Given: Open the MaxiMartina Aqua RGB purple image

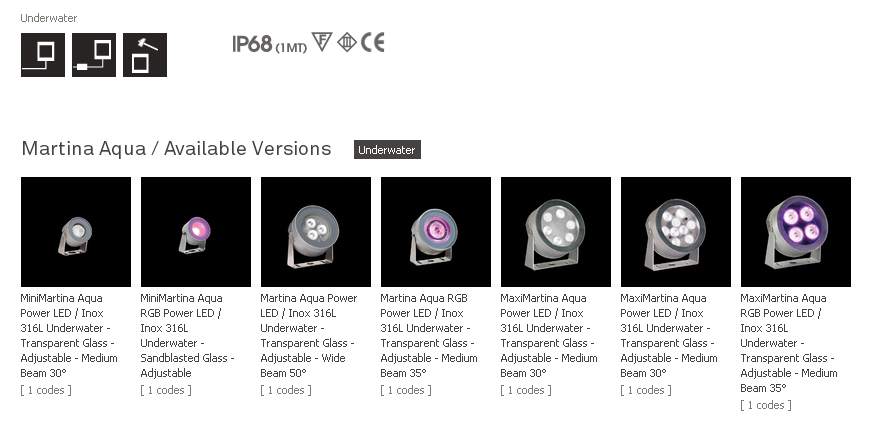Looking at the screenshot, I should [x=796, y=232].
